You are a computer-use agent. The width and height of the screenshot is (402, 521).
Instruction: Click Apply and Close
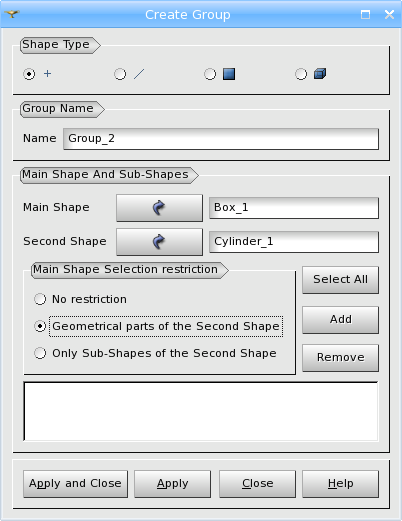pyautogui.click(x=75, y=484)
